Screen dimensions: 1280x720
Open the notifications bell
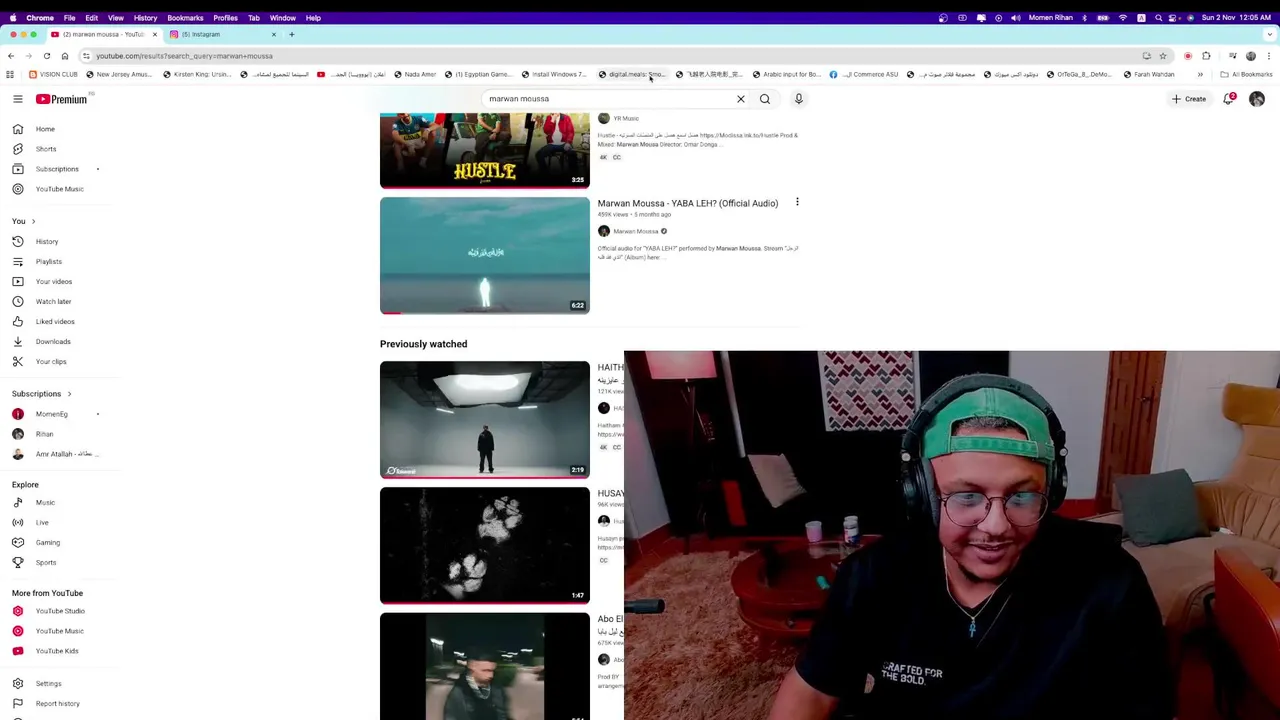[x=1228, y=99]
